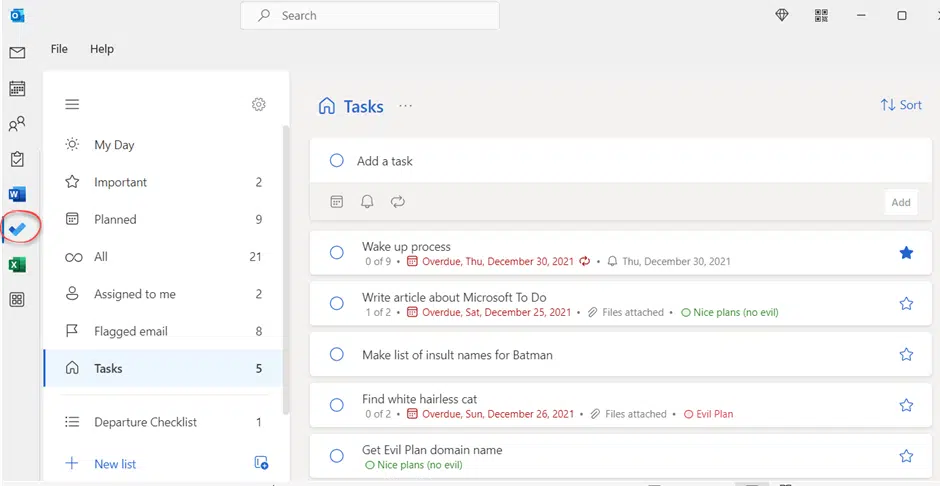Launch Word from the app rail
The width and height of the screenshot is (940, 486).
pyautogui.click(x=17, y=194)
